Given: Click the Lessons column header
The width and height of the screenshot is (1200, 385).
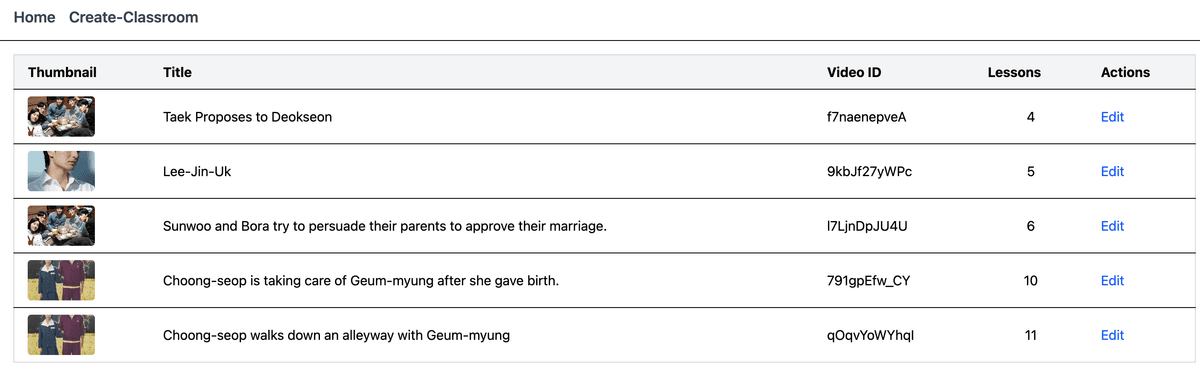Looking at the screenshot, I should coord(1014,72).
